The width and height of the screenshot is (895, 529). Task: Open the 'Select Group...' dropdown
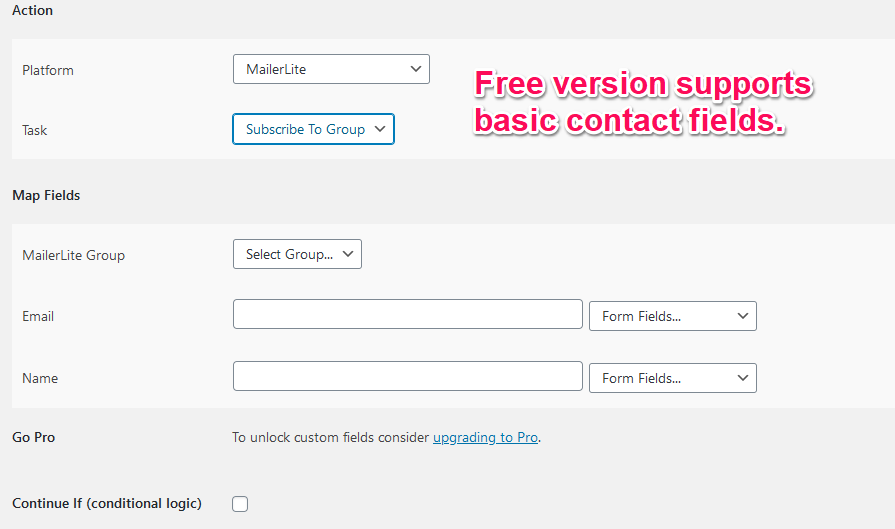[297, 254]
